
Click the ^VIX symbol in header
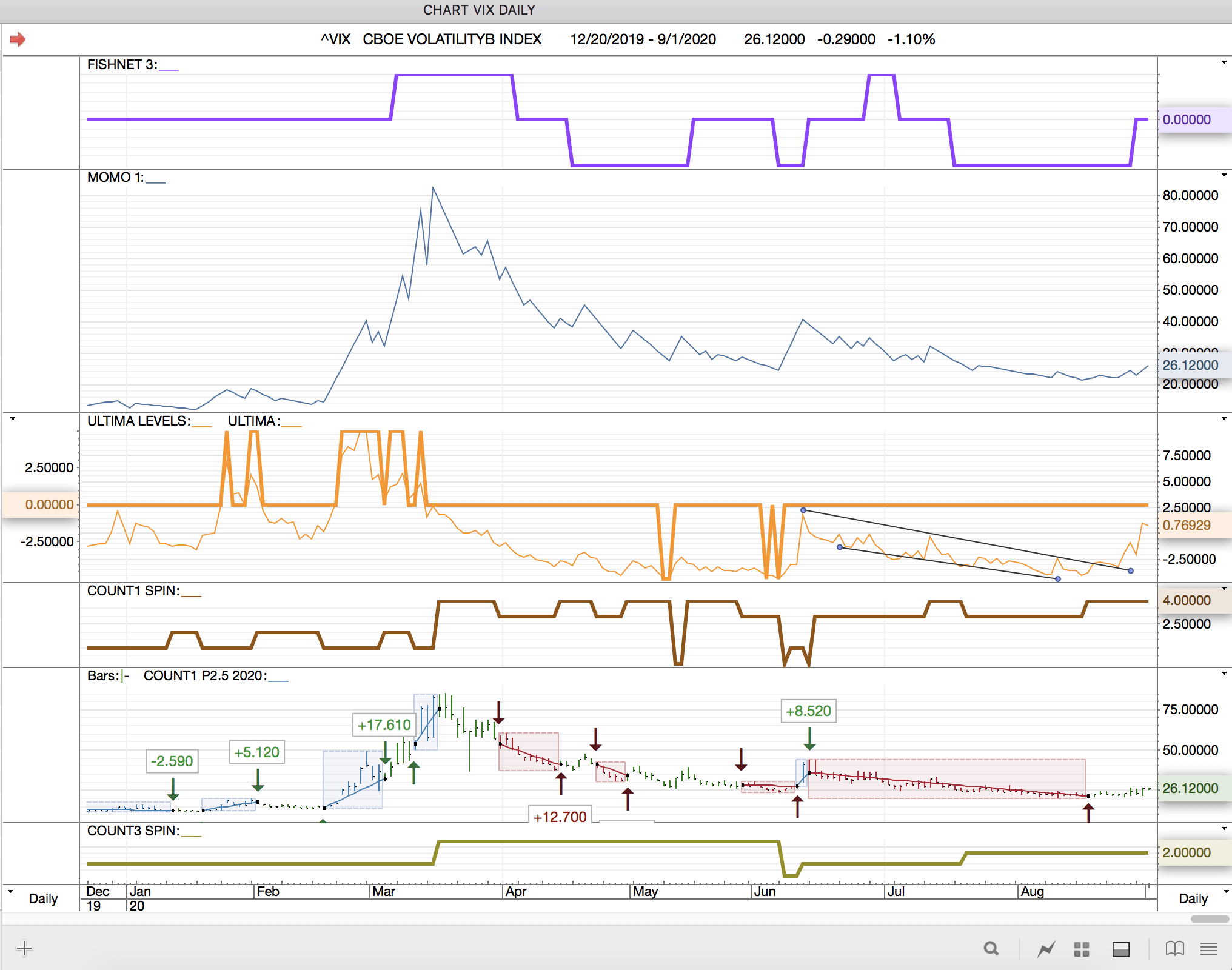[335, 39]
